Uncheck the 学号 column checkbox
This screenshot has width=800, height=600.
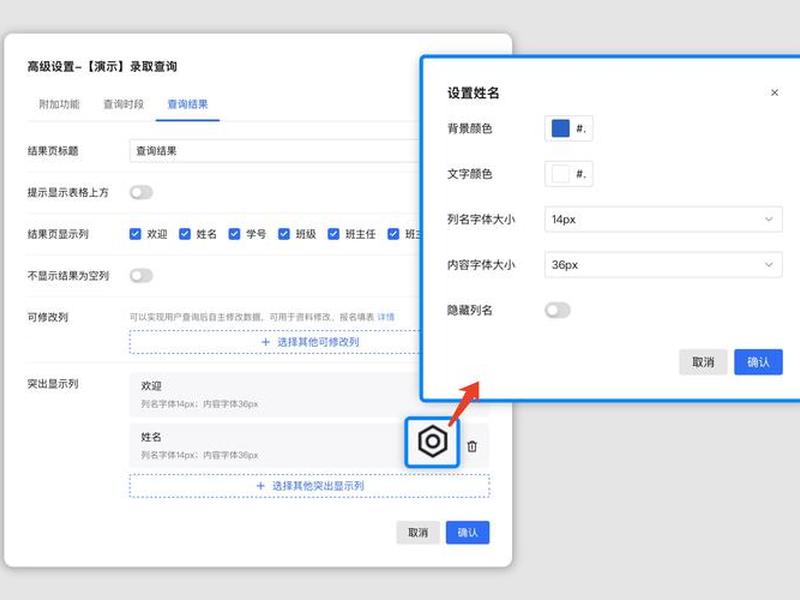234,234
